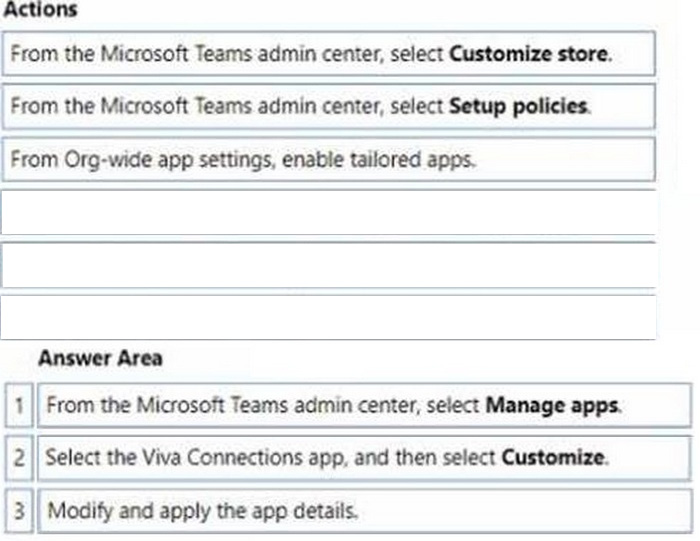Click the last empty slot in Actions
This screenshot has height=541, width=700.
[x=329, y=317]
